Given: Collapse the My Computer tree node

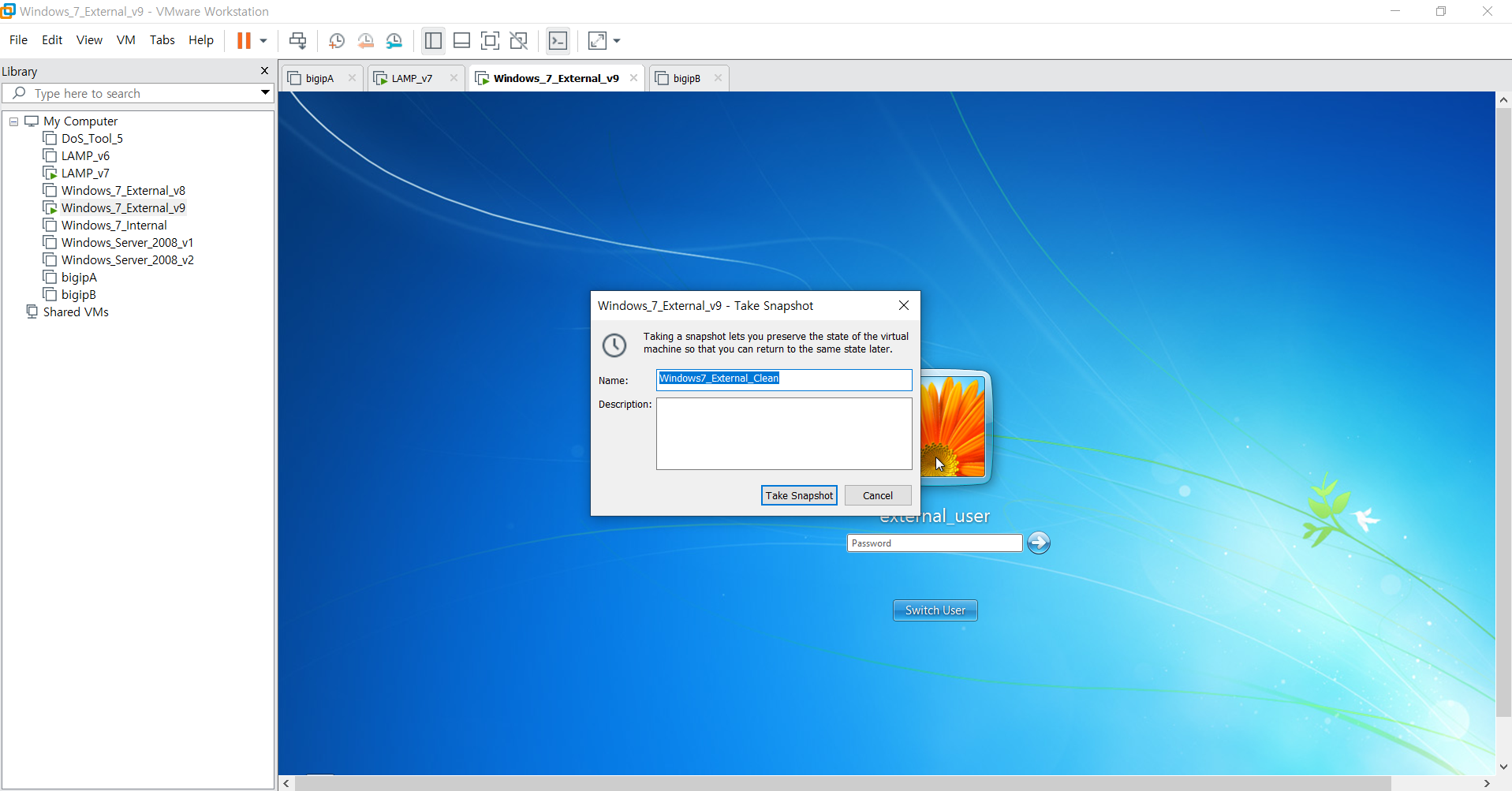Looking at the screenshot, I should tap(13, 121).
